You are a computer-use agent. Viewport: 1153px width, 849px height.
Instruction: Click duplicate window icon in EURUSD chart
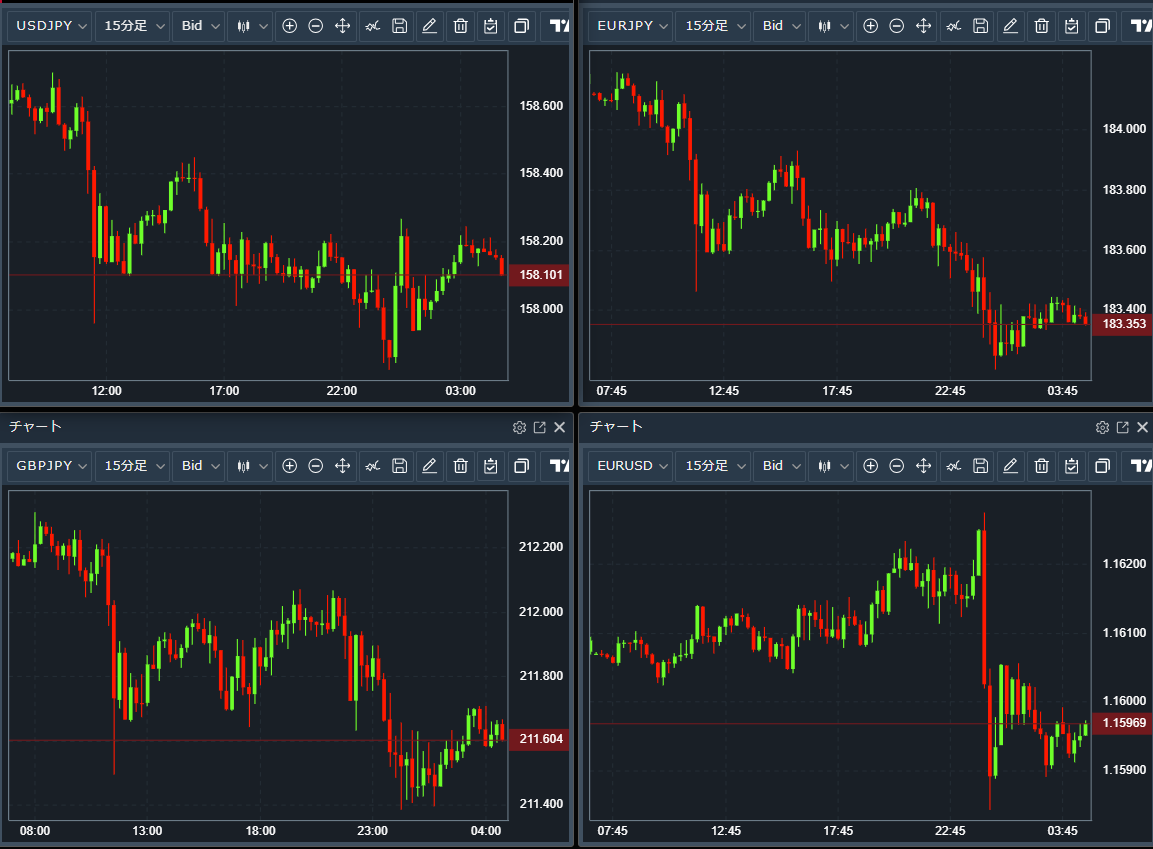[x=1102, y=466]
